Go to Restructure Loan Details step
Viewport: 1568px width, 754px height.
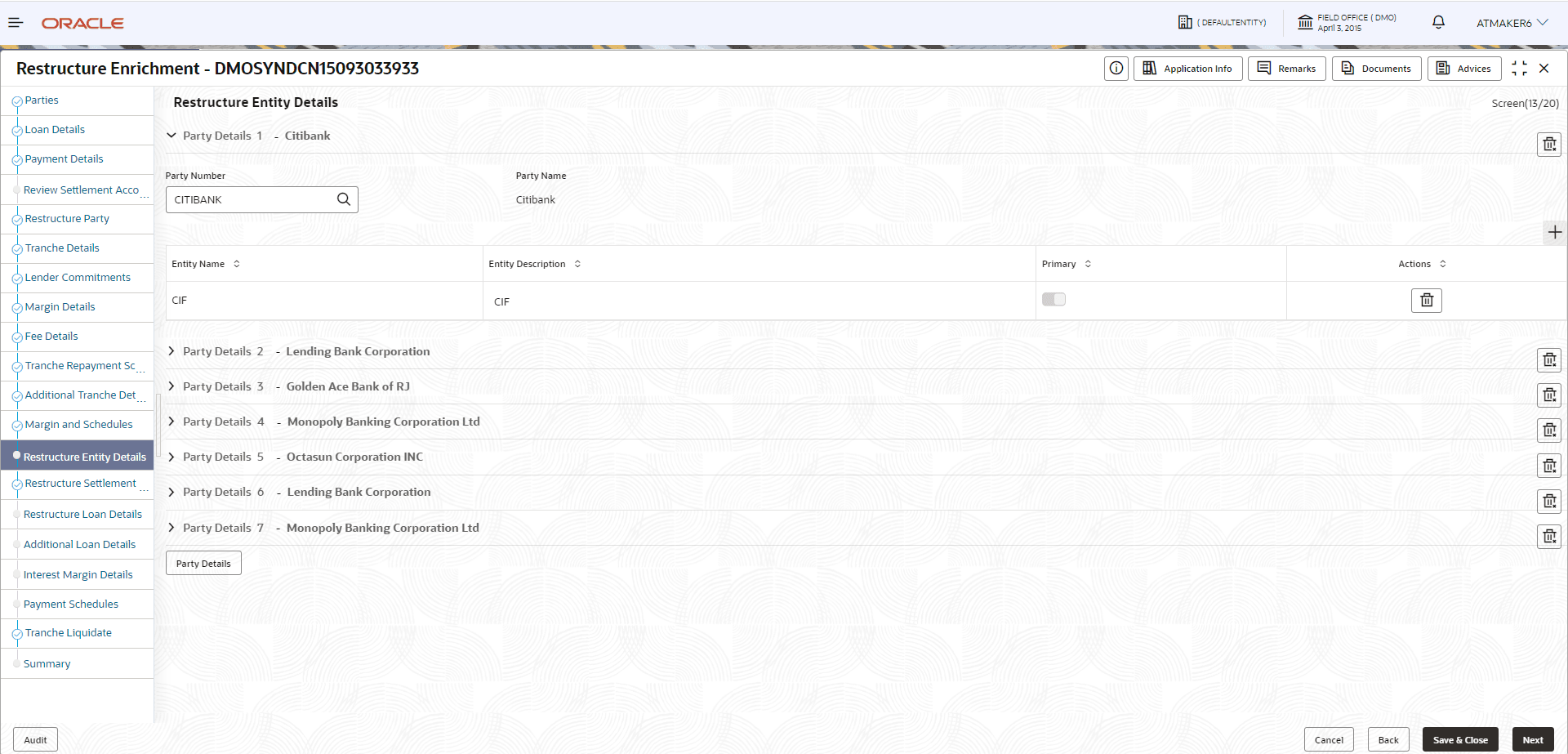[x=82, y=515]
